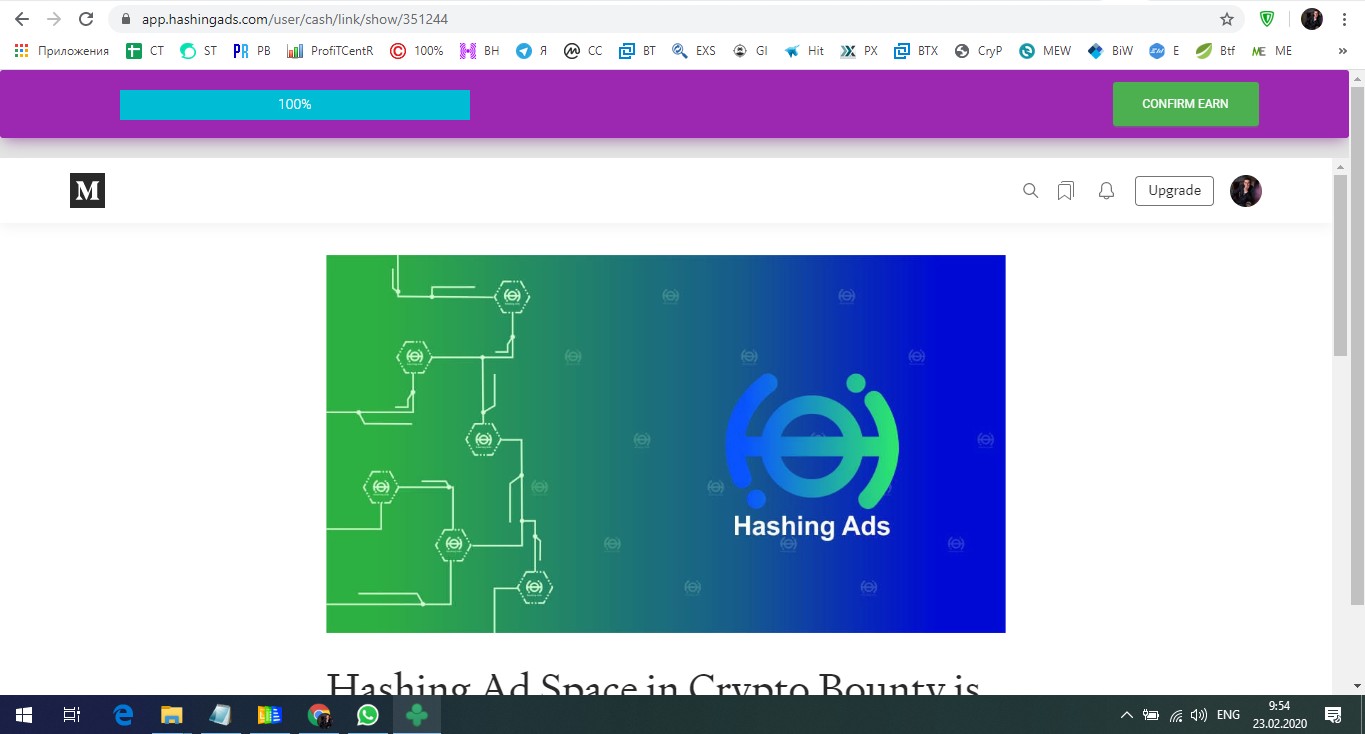
Task: Open the Приложения apps bookmark
Action: coord(62,51)
